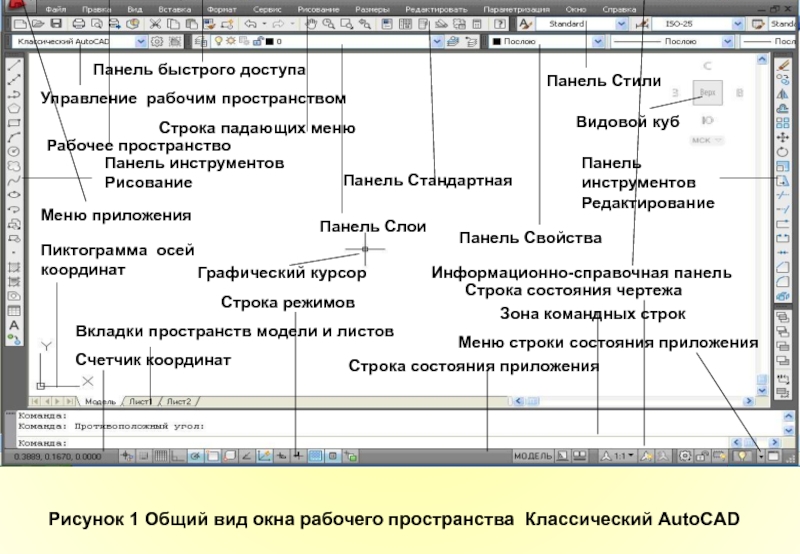
Task: Click in the Команда command line input
Action: point(300,441)
